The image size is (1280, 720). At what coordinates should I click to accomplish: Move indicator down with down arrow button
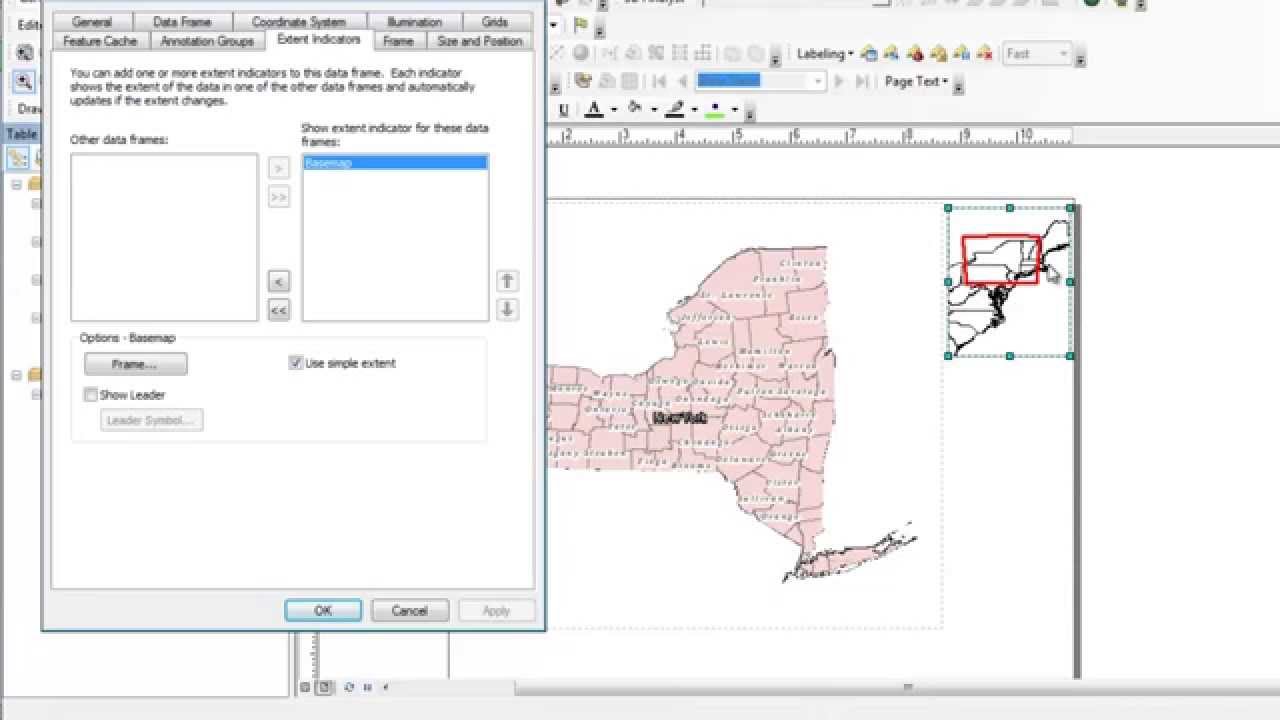[x=507, y=309]
